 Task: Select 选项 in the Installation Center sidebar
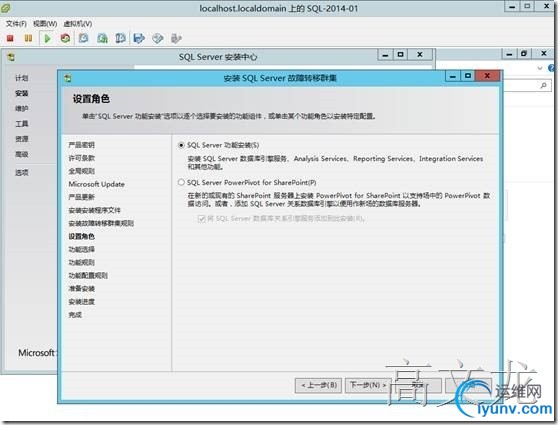(22, 173)
